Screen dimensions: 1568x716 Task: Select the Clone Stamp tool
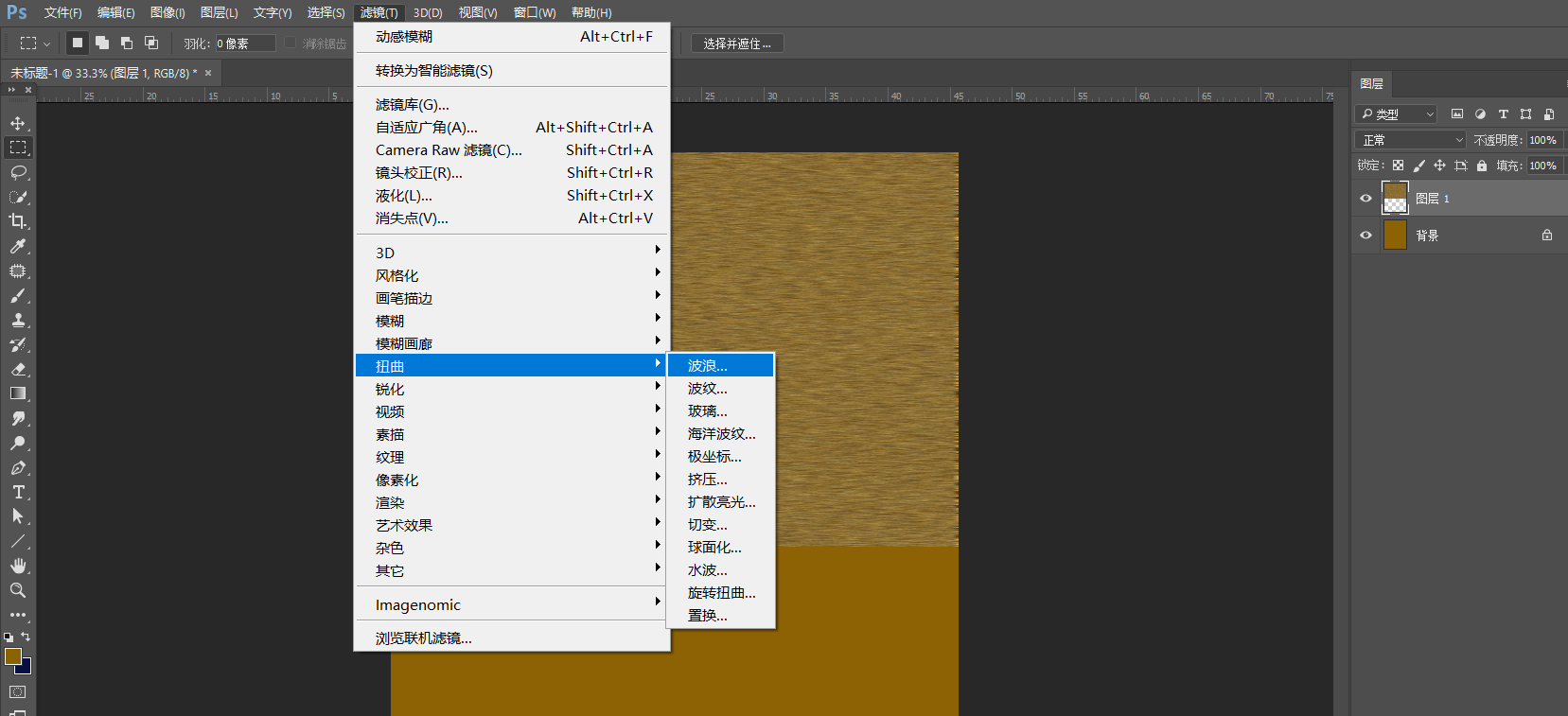(x=18, y=320)
